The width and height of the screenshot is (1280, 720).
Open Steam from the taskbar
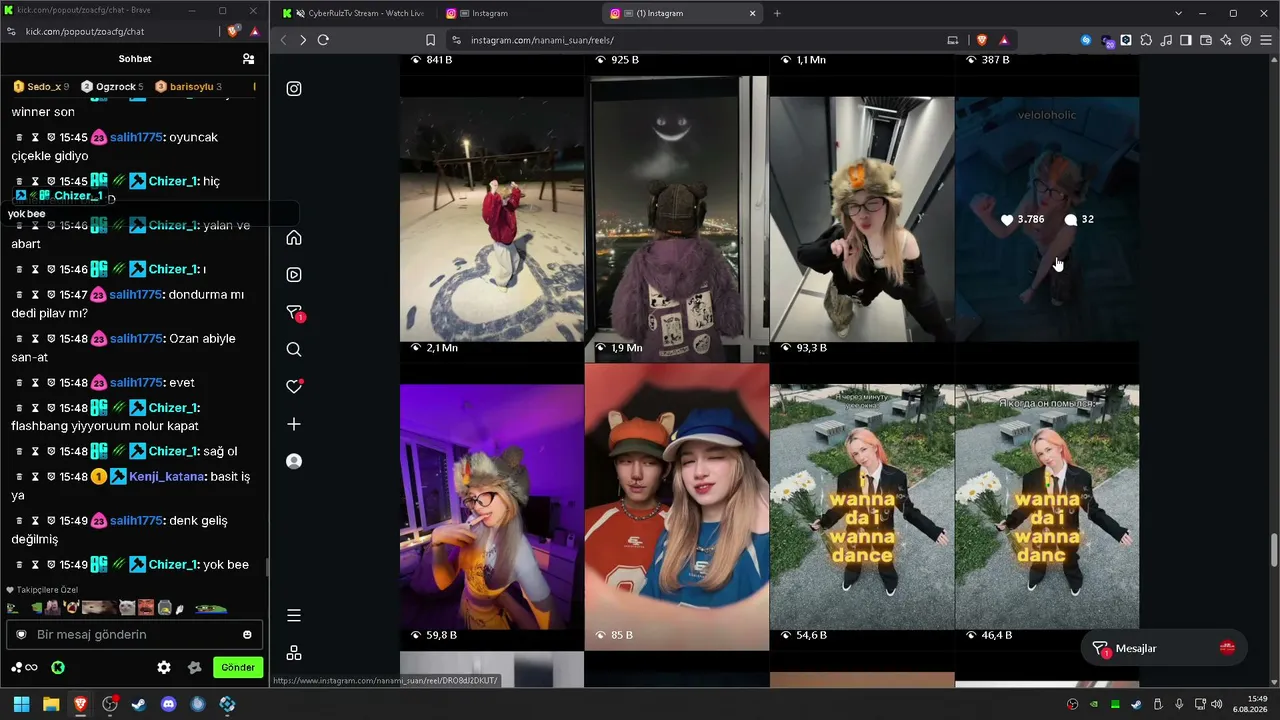139,704
